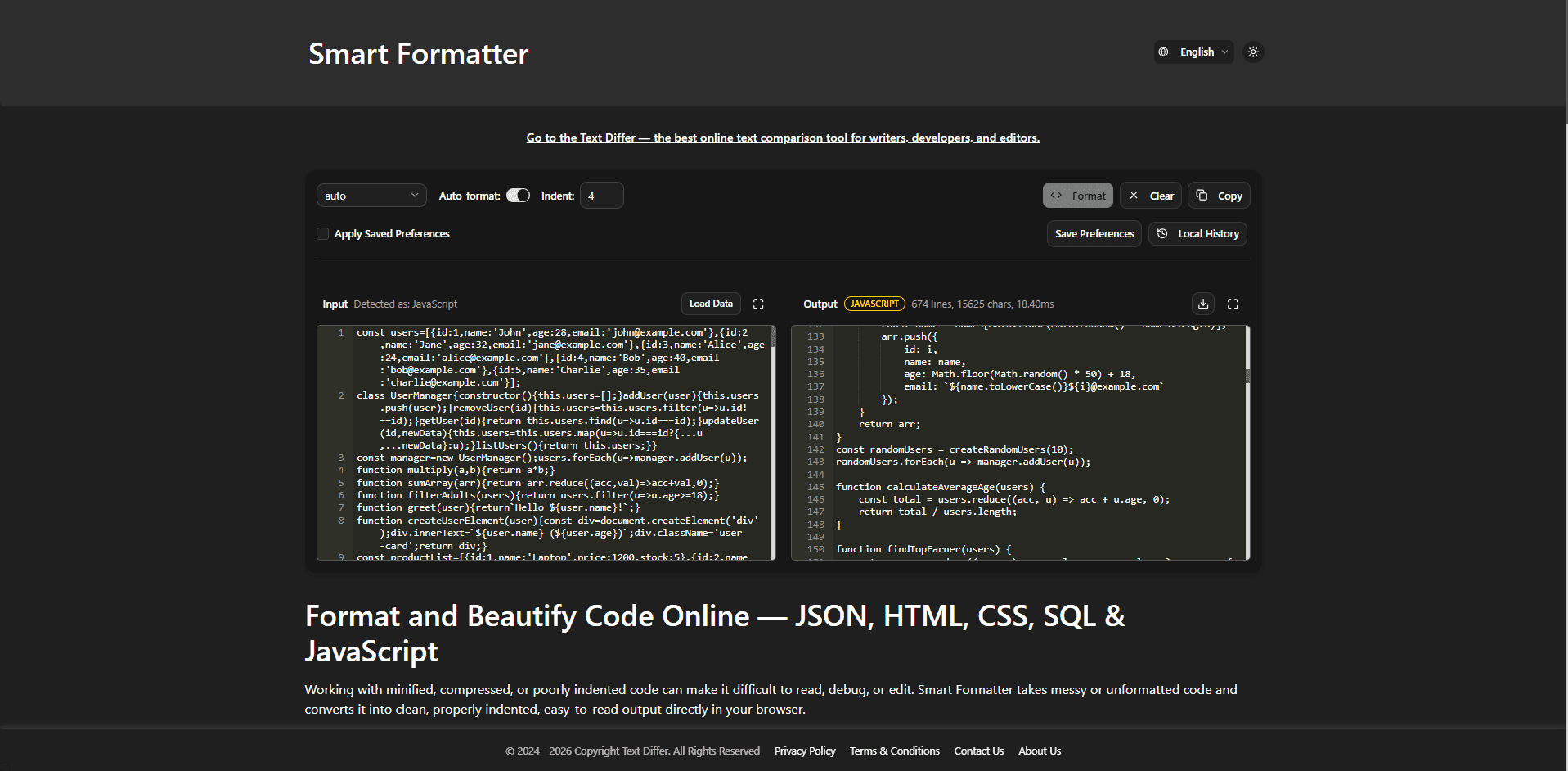This screenshot has width=1568, height=771.
Task: Click '674 lines, 15625 chars, 18.40ms' stats
Action: (982, 304)
